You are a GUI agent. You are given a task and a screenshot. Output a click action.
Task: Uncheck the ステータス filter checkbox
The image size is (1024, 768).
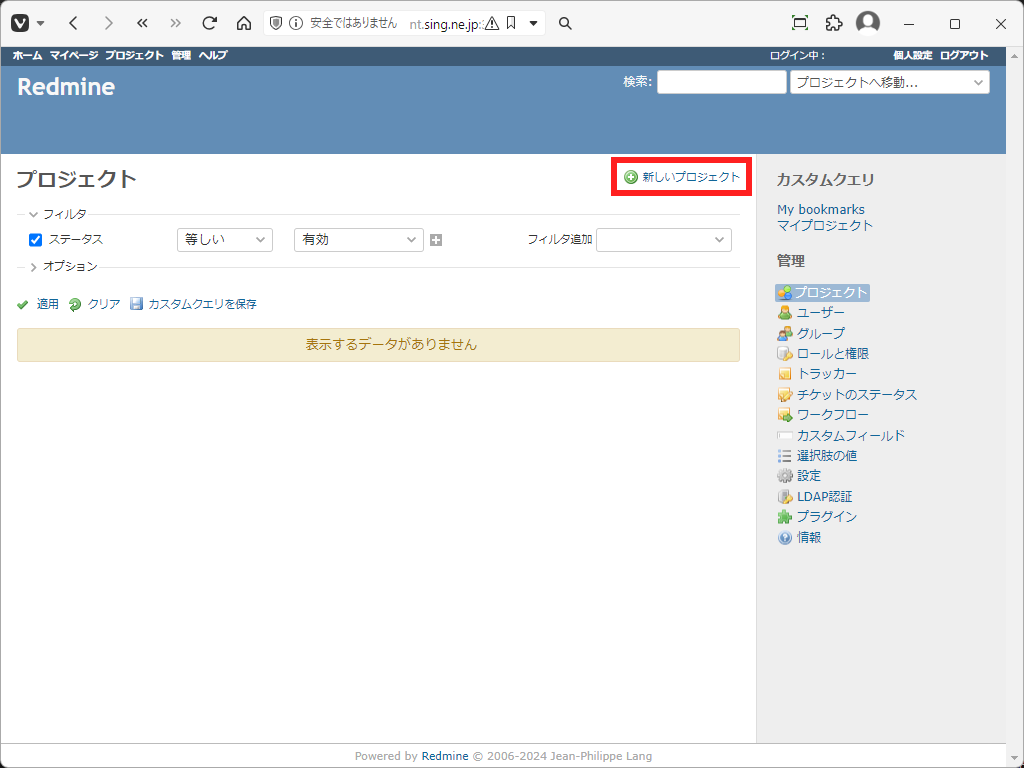(x=35, y=240)
